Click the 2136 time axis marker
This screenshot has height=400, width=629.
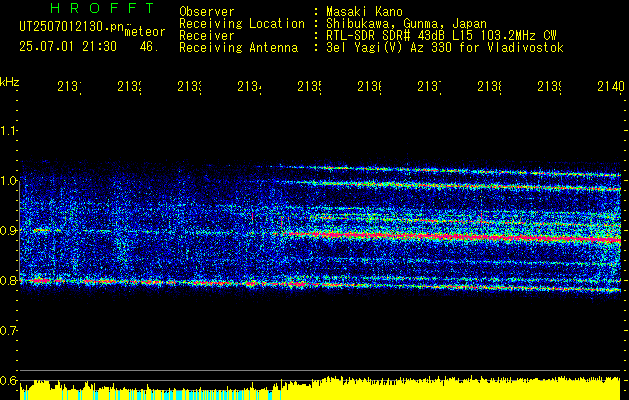pos(369,87)
